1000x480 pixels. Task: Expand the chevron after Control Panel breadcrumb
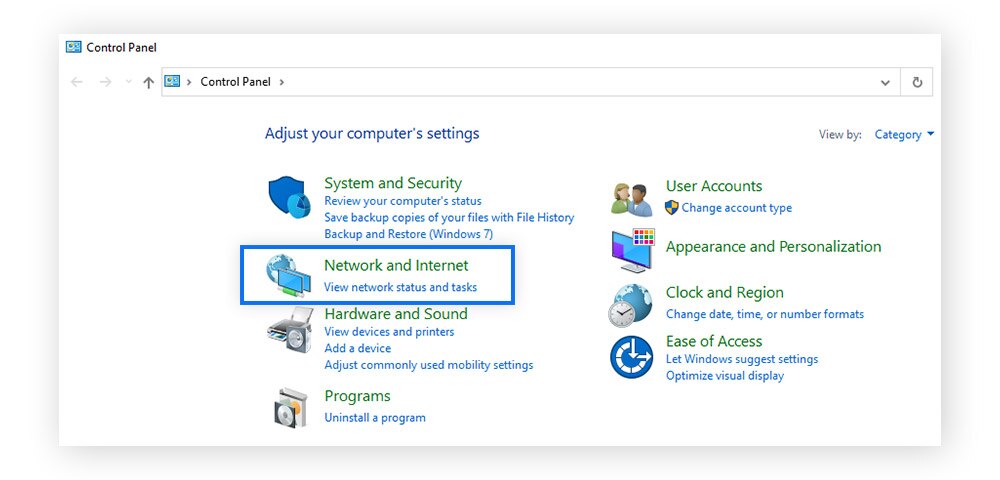[281, 82]
